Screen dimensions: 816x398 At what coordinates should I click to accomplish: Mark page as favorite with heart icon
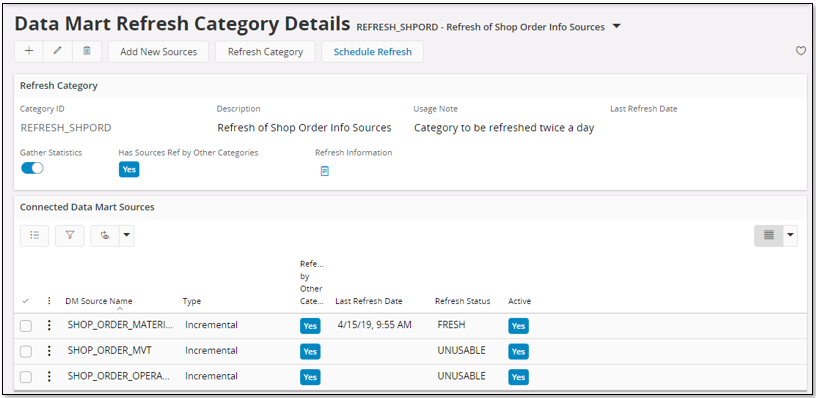click(x=801, y=51)
